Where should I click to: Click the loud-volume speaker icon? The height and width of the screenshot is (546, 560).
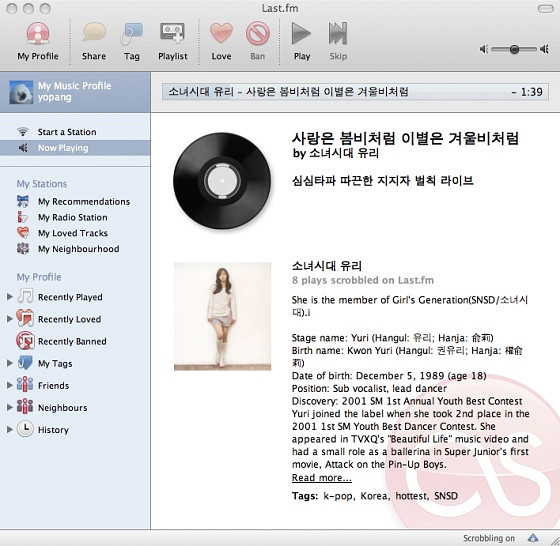tap(544, 49)
